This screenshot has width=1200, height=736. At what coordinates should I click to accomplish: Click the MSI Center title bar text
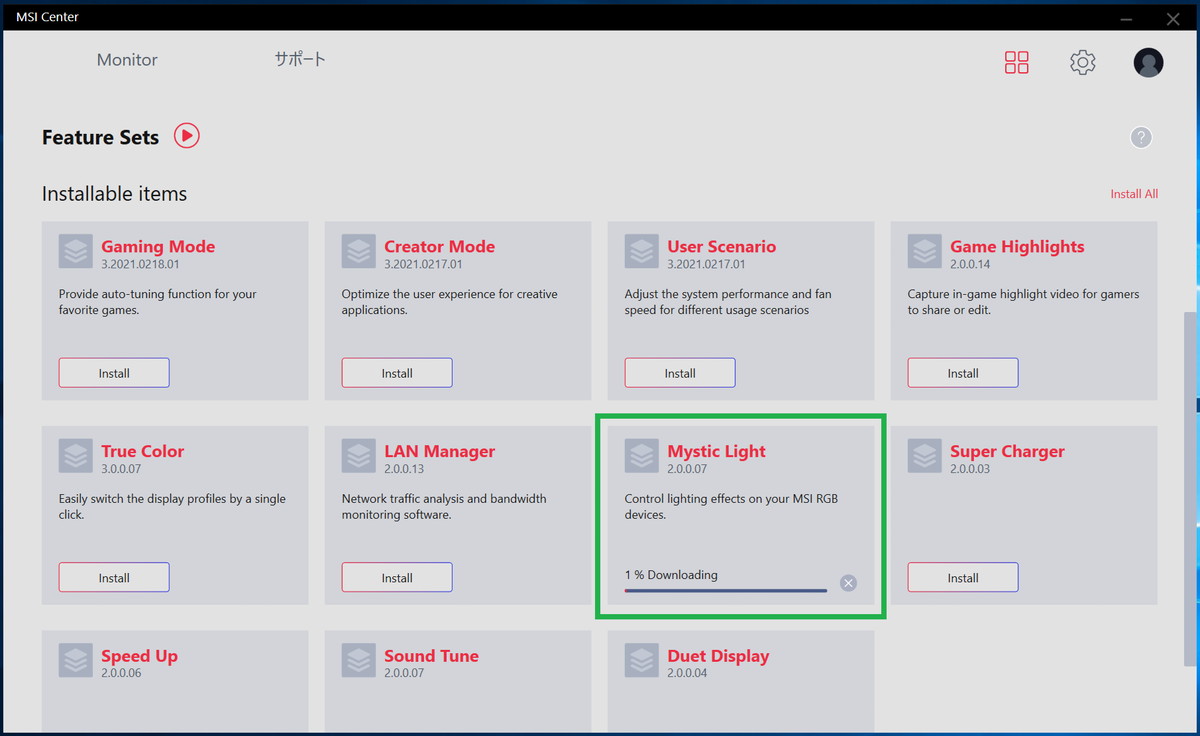click(47, 17)
